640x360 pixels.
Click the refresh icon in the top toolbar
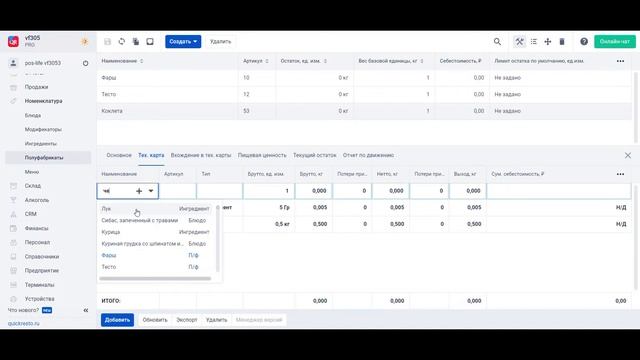[x=122, y=42]
